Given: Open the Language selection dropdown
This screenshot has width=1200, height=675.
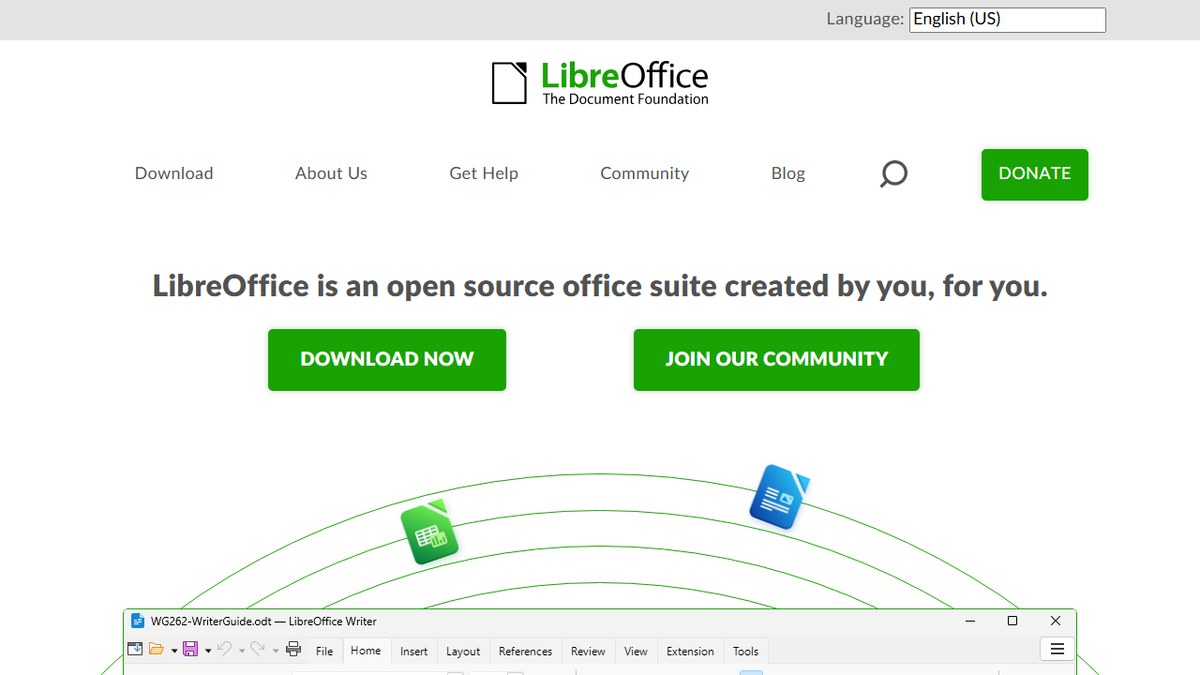Looking at the screenshot, I should tap(1007, 19).
